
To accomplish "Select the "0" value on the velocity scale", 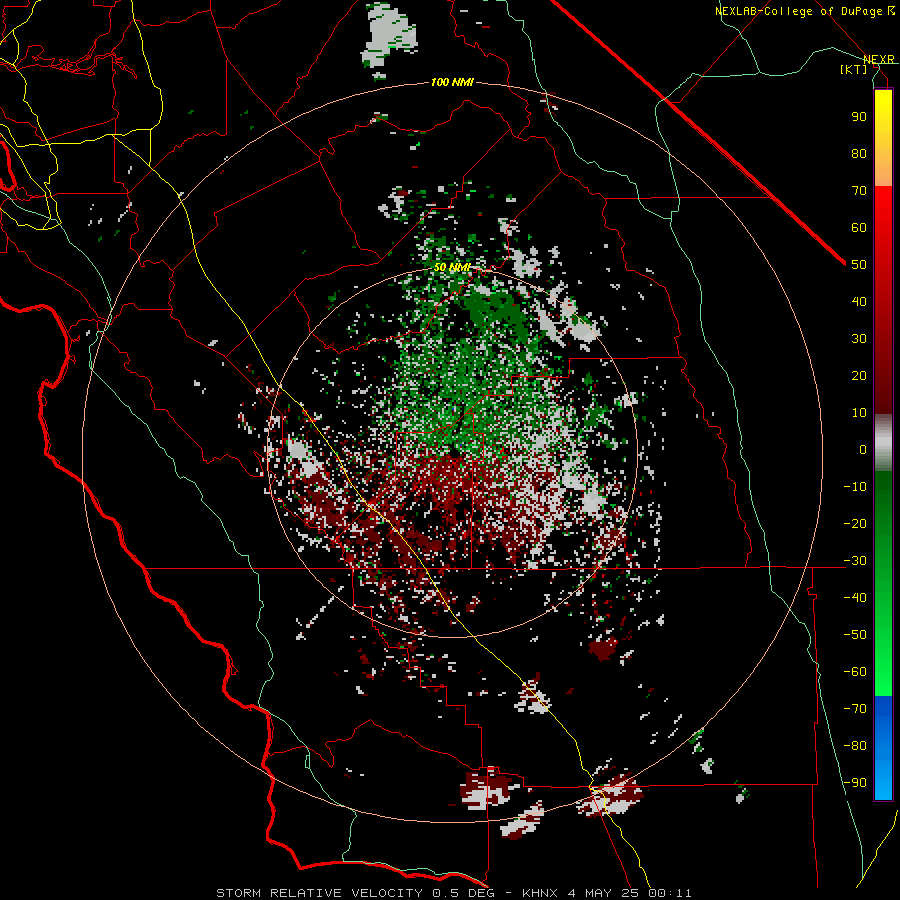I will coord(863,449).
